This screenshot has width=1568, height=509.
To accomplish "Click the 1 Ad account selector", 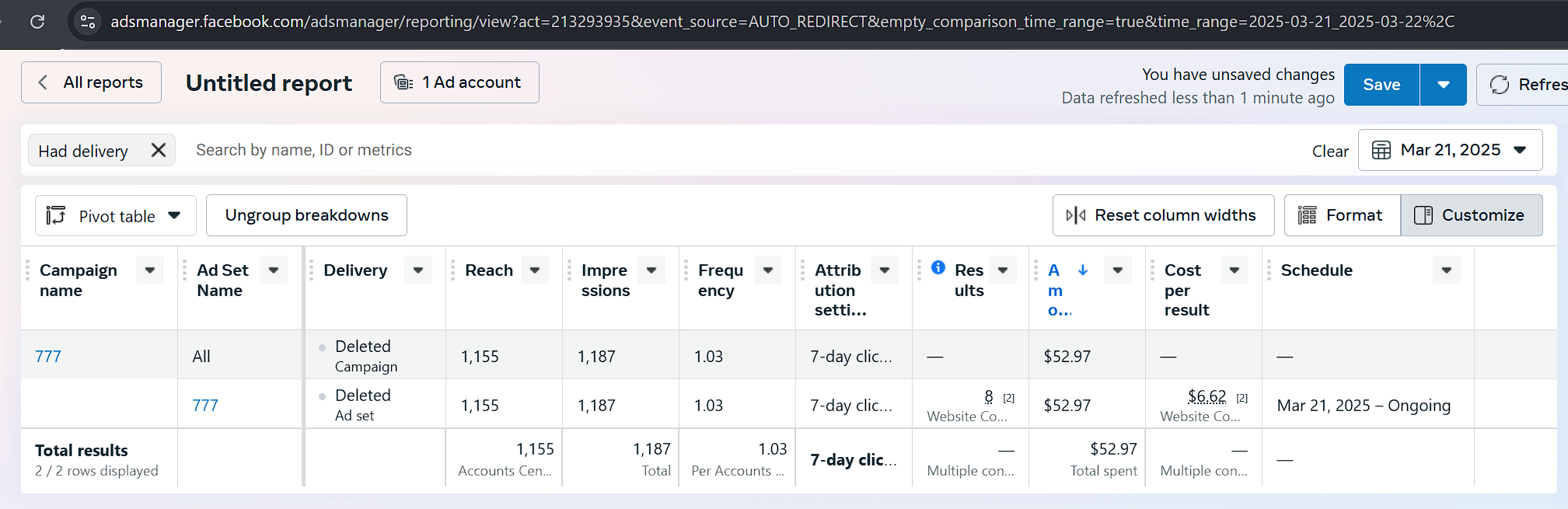I will pos(459,82).
